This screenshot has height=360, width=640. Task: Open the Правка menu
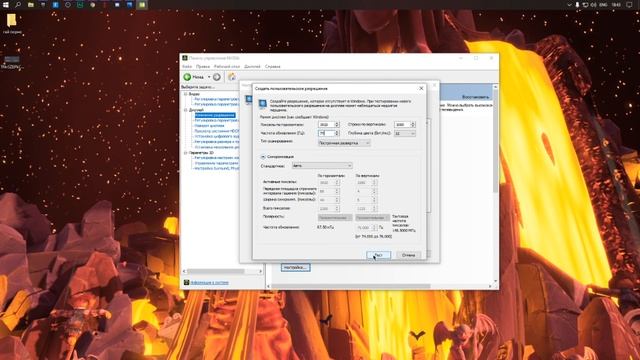(x=202, y=66)
